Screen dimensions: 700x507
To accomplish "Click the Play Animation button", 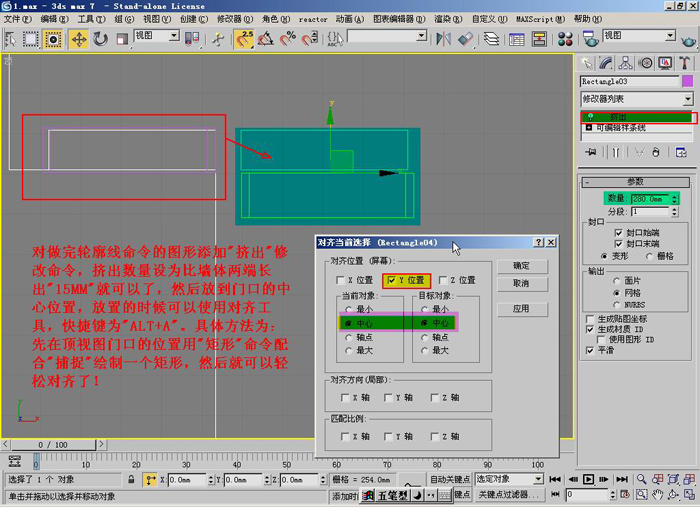I will click(588, 479).
